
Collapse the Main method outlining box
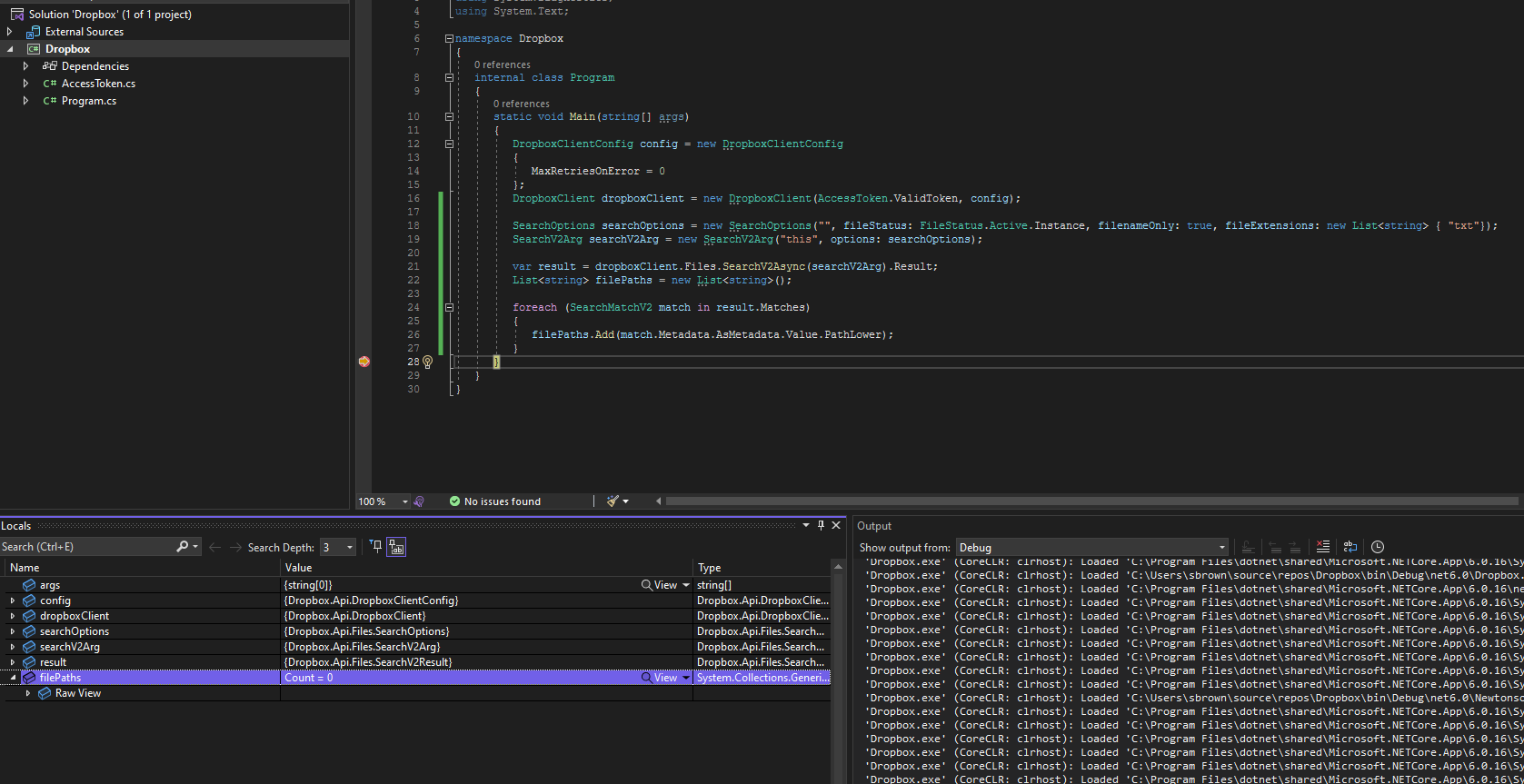(449, 117)
